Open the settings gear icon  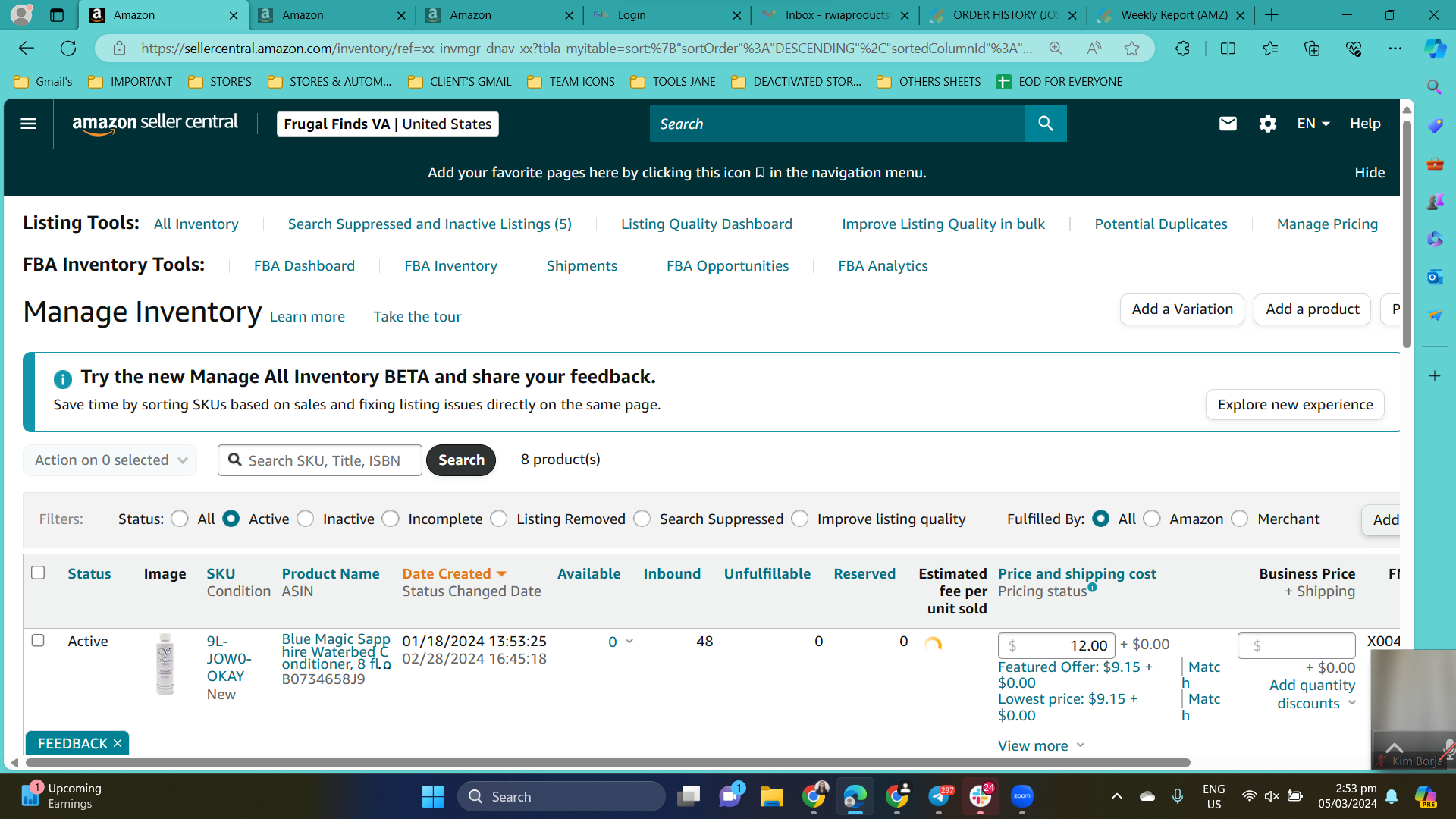(x=1268, y=124)
